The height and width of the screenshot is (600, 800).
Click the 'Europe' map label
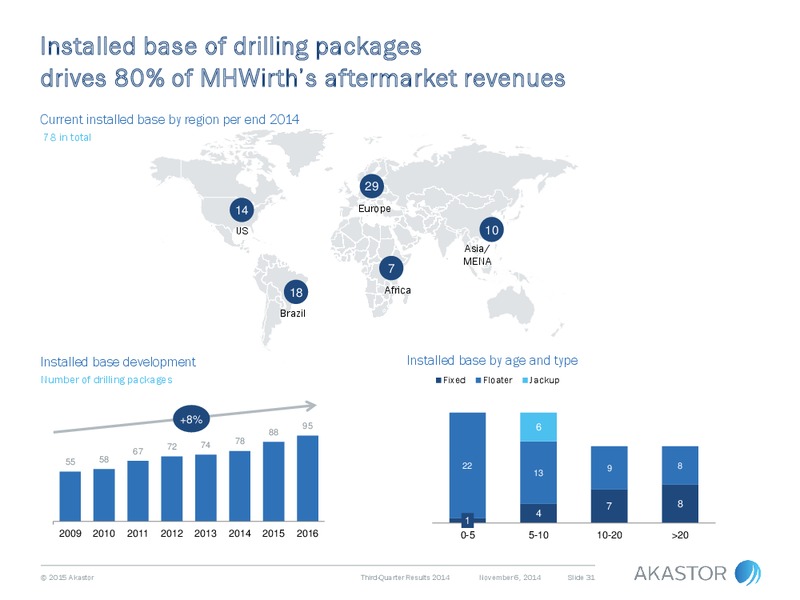374,209
